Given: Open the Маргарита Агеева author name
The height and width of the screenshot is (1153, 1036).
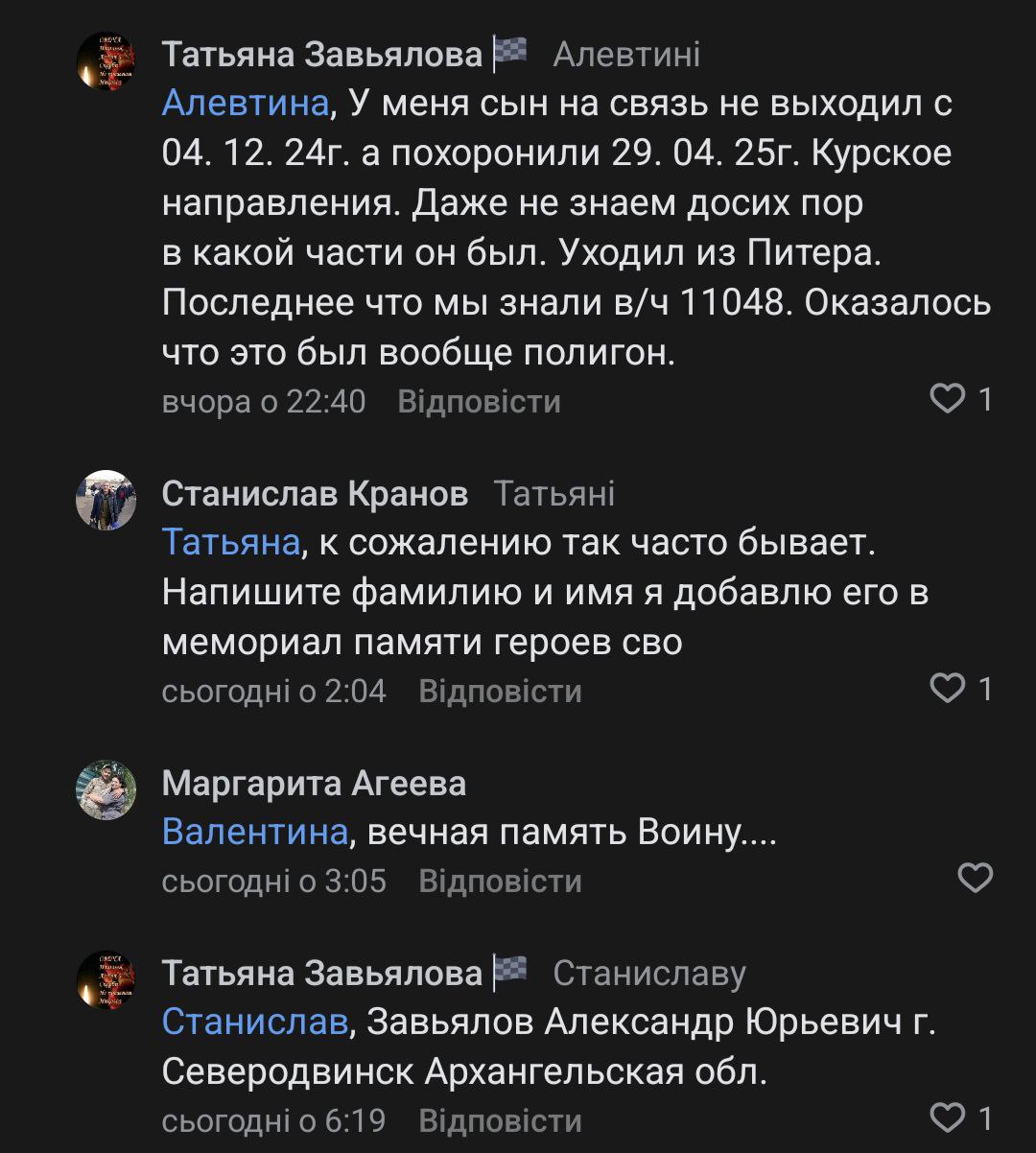Looking at the screenshot, I should 314,784.
